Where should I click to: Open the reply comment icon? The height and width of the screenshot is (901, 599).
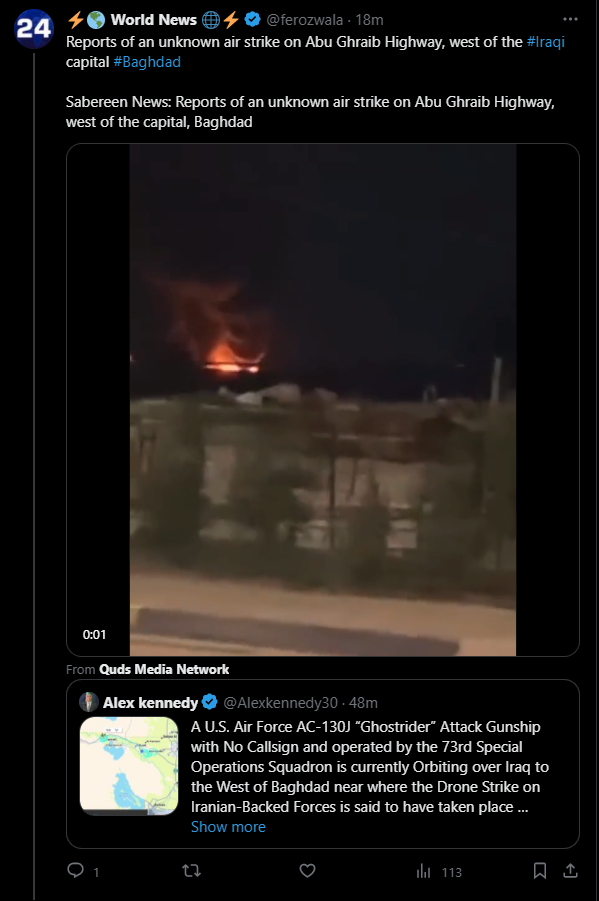tap(75, 870)
